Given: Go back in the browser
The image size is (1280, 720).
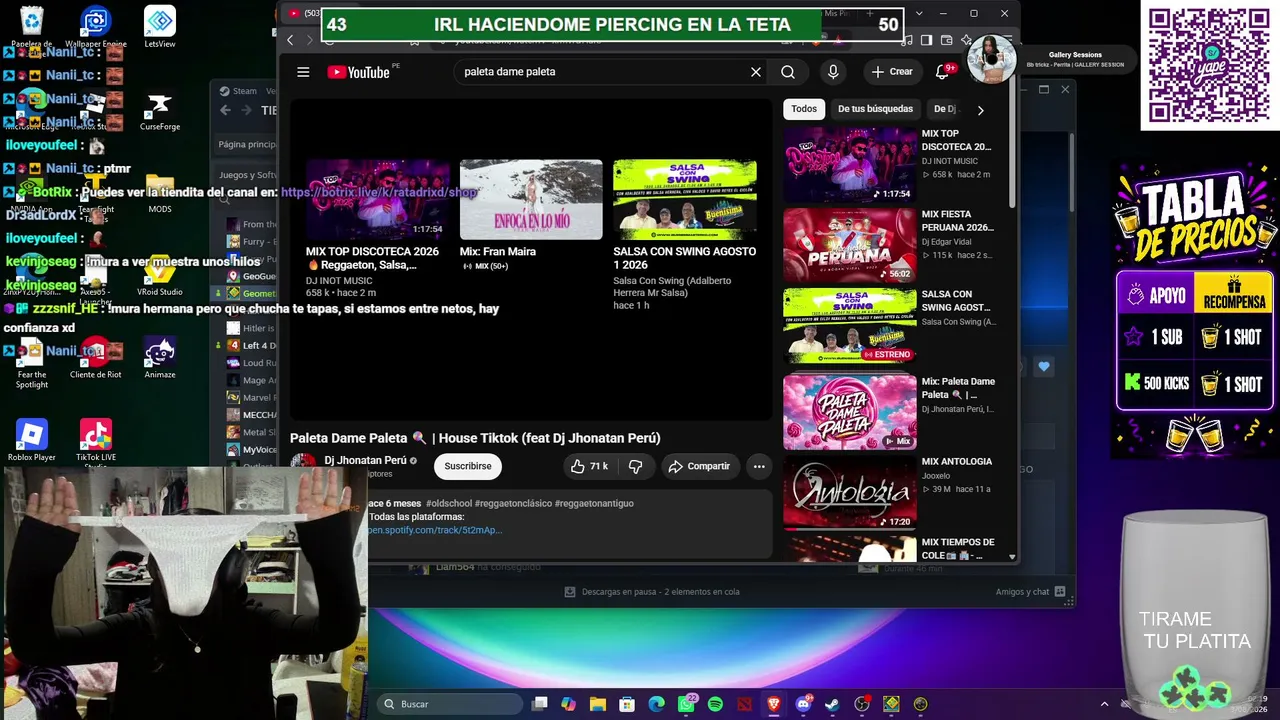Looking at the screenshot, I should (x=290, y=40).
